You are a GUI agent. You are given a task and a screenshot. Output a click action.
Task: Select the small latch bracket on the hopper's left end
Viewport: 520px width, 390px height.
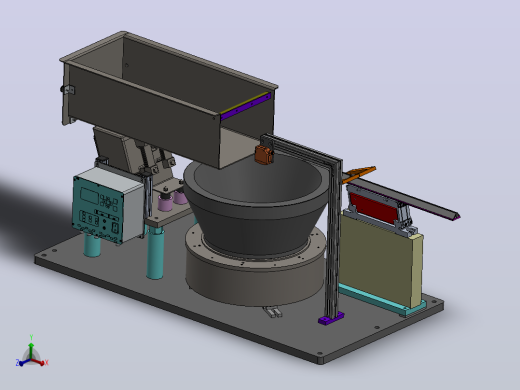click(x=67, y=89)
